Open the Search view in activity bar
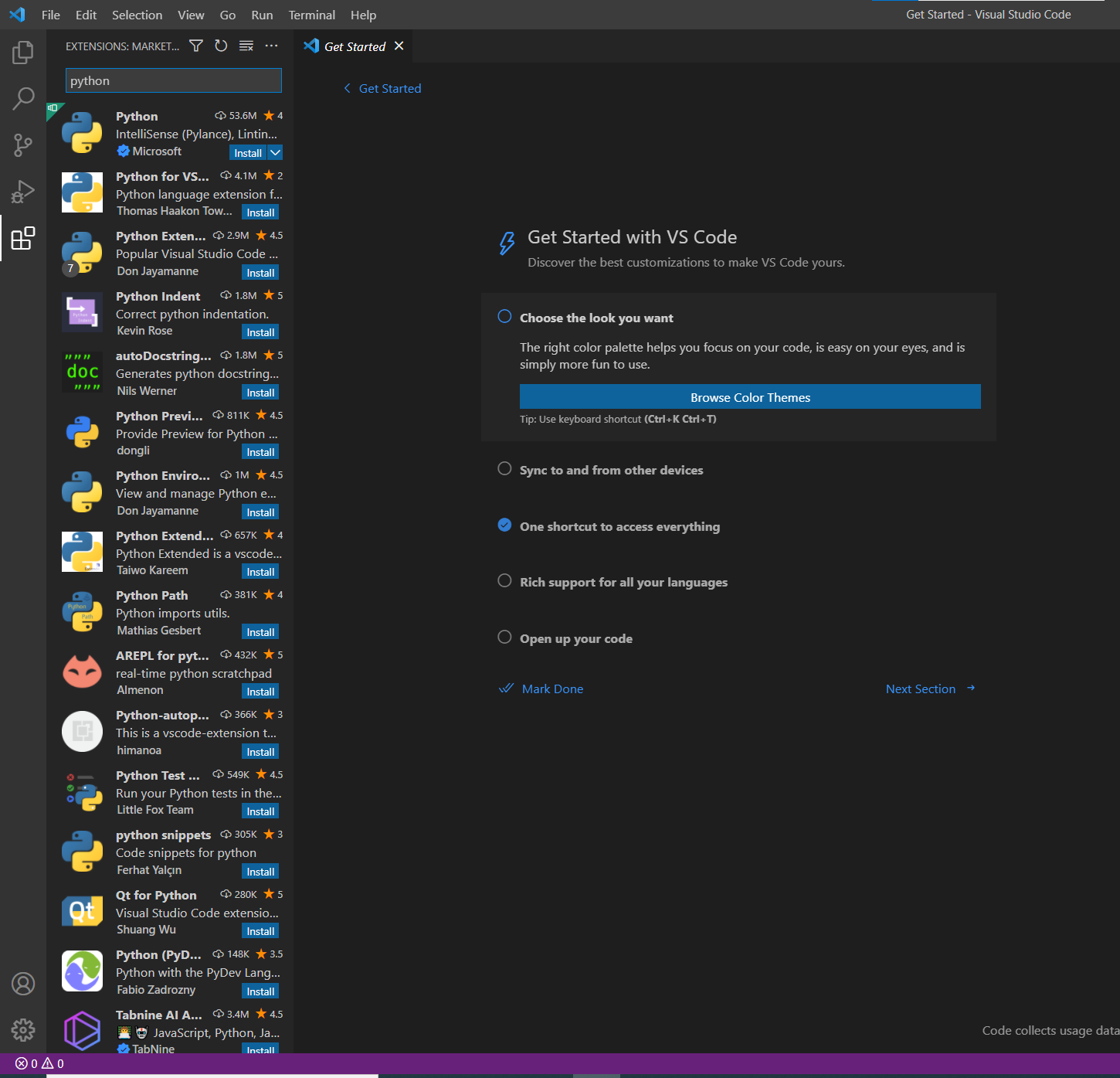1120x1078 pixels. [23, 99]
